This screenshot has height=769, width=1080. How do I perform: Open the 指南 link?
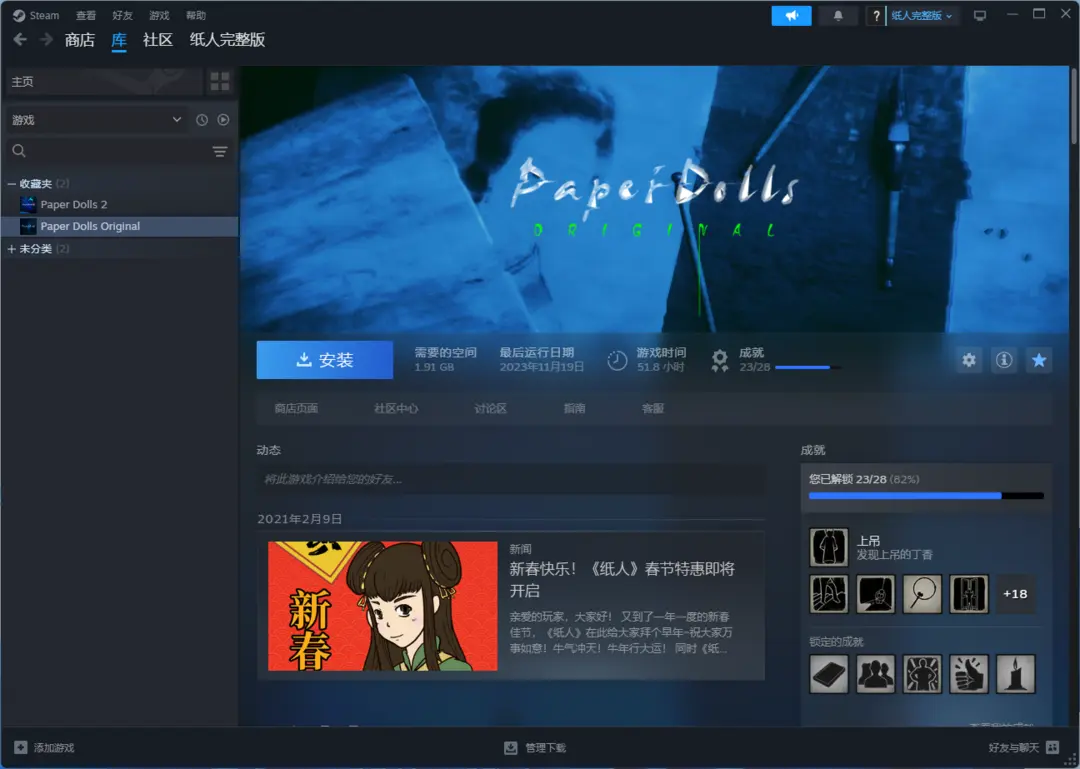(x=574, y=409)
